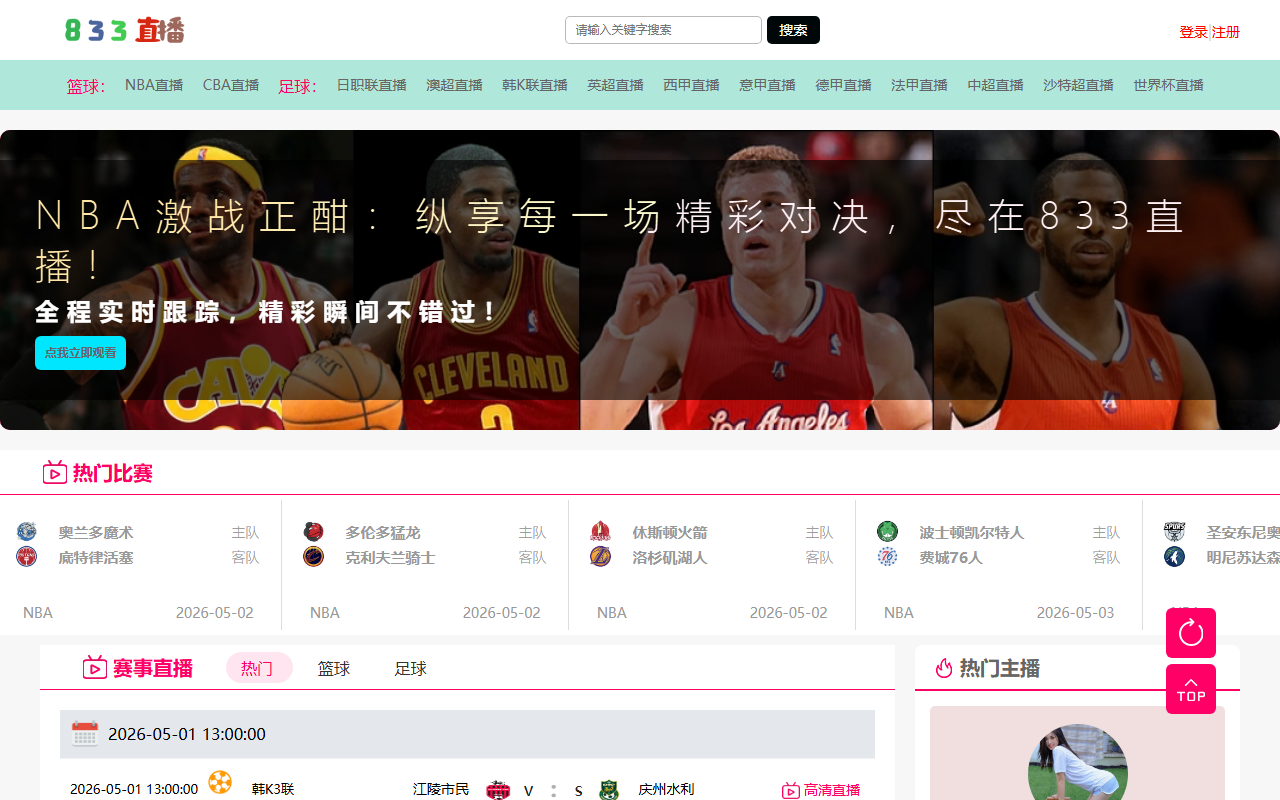Screen dimensions: 1280x800
Task: Choose 法甲直播 in navigation
Action: click(919, 85)
